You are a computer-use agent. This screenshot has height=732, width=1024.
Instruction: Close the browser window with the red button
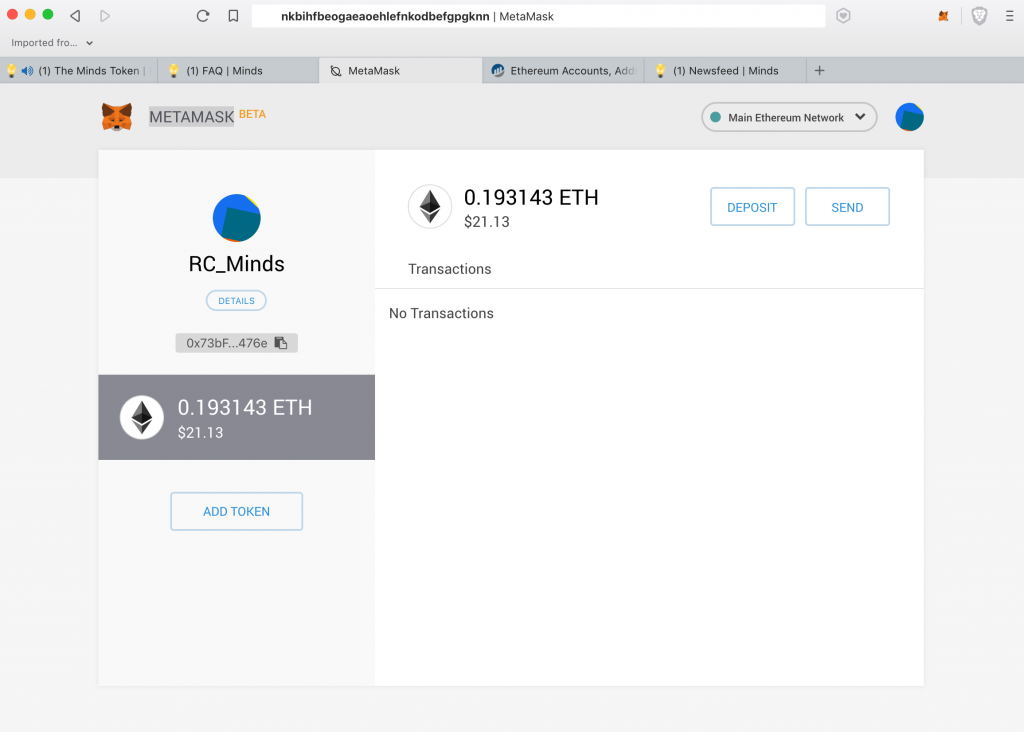click(12, 14)
